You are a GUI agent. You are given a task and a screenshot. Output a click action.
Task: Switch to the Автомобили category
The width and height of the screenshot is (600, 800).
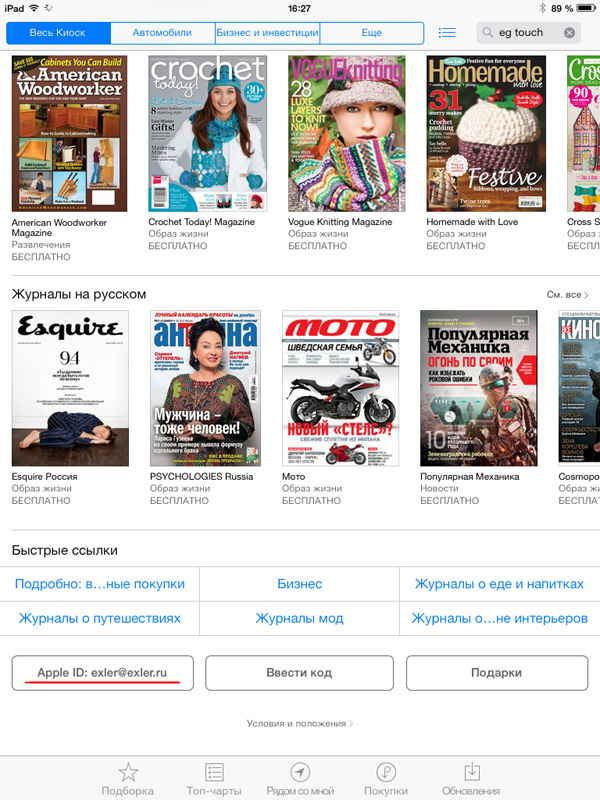tap(162, 33)
